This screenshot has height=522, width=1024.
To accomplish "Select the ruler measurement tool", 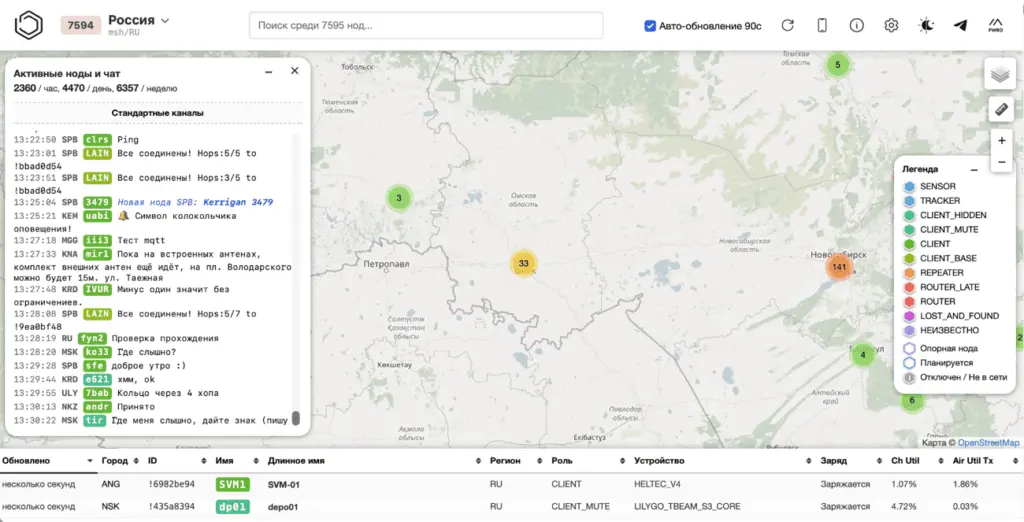I will click(x=1000, y=108).
